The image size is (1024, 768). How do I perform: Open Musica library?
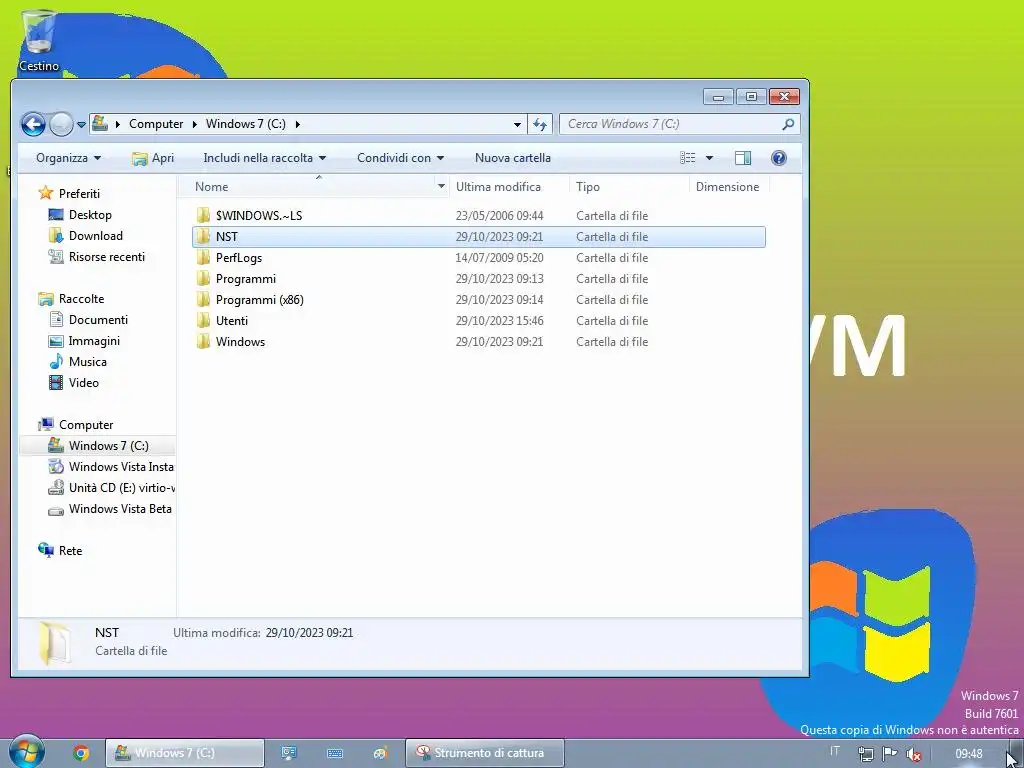[88, 362]
